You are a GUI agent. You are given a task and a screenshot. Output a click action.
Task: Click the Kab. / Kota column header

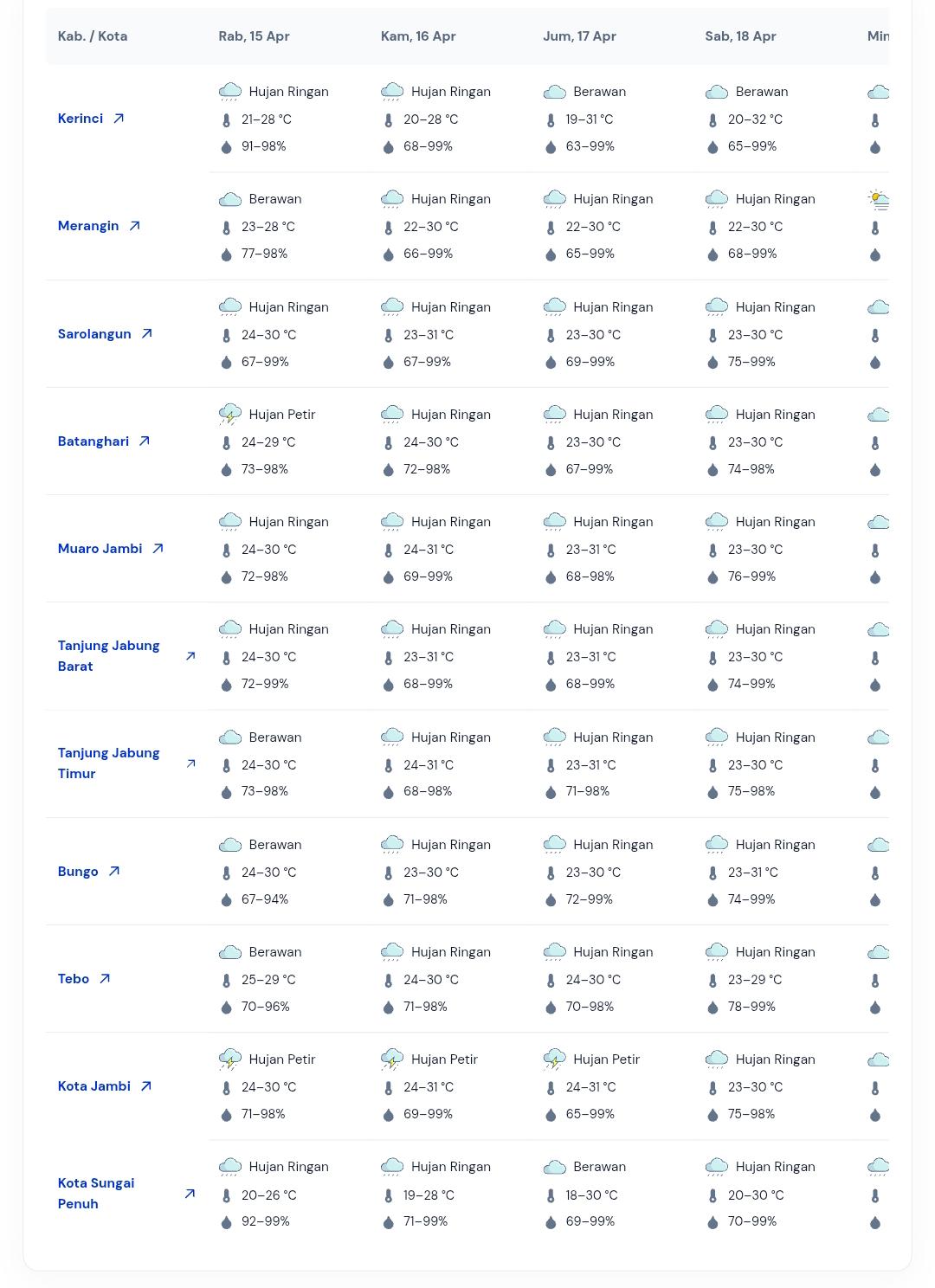tap(93, 36)
